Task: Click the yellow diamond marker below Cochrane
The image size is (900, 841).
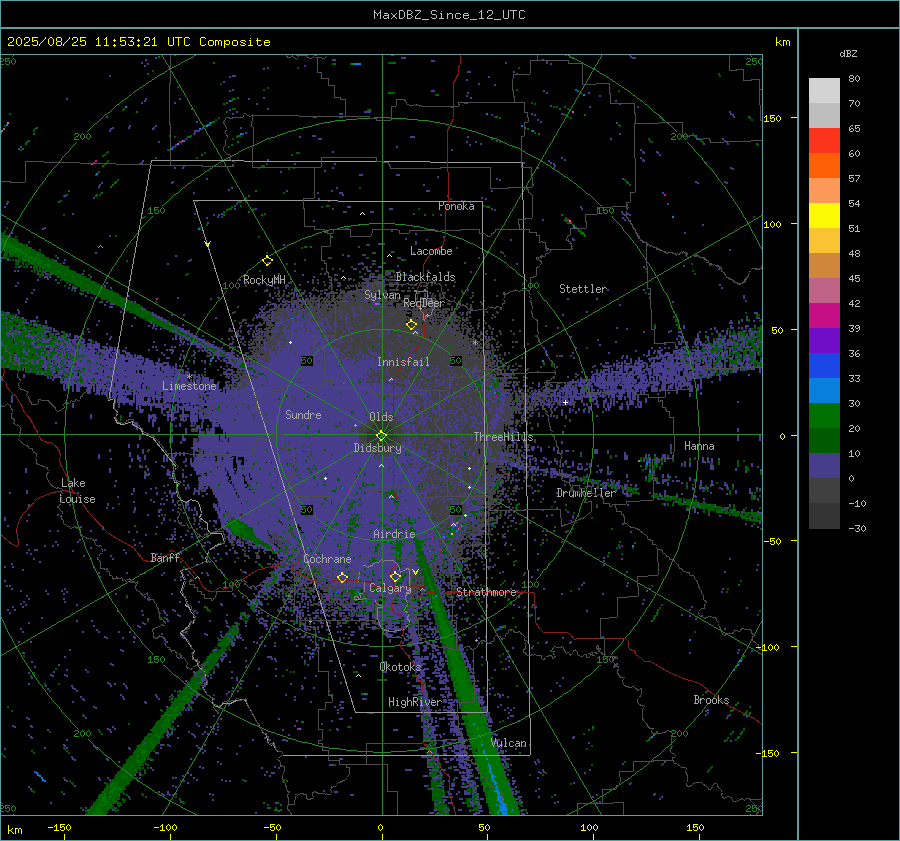Action: click(342, 577)
